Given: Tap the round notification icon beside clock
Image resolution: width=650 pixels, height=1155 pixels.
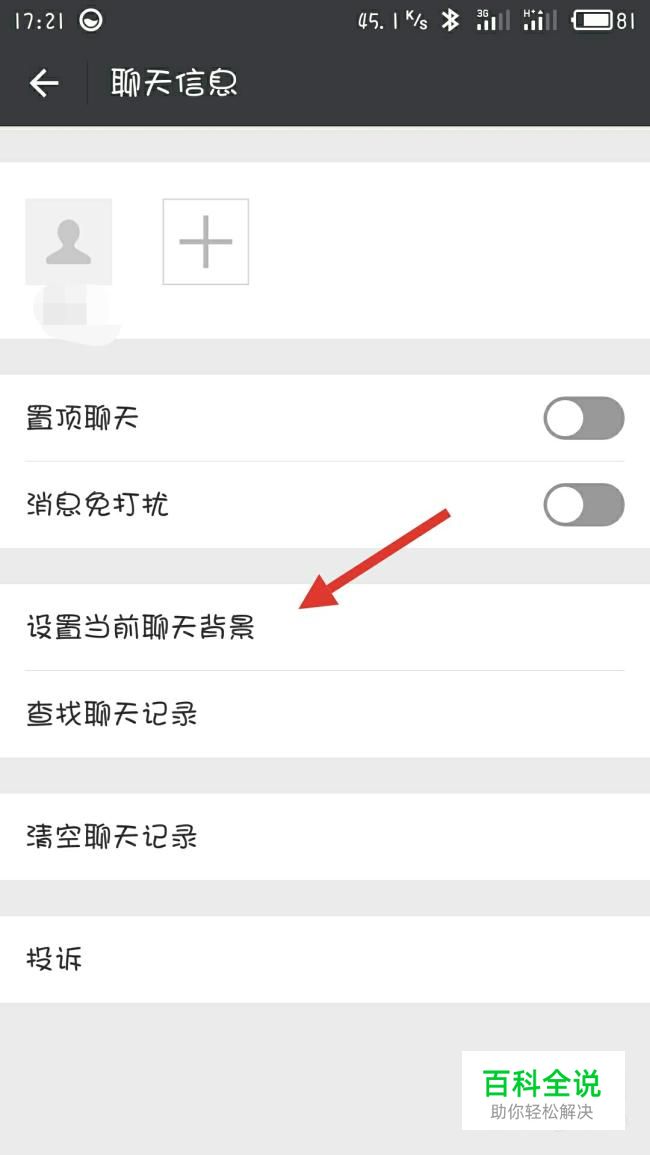Looking at the screenshot, I should [91, 21].
